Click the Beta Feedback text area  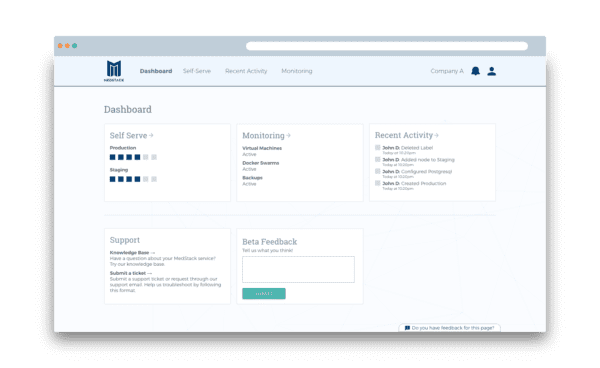tap(298, 269)
